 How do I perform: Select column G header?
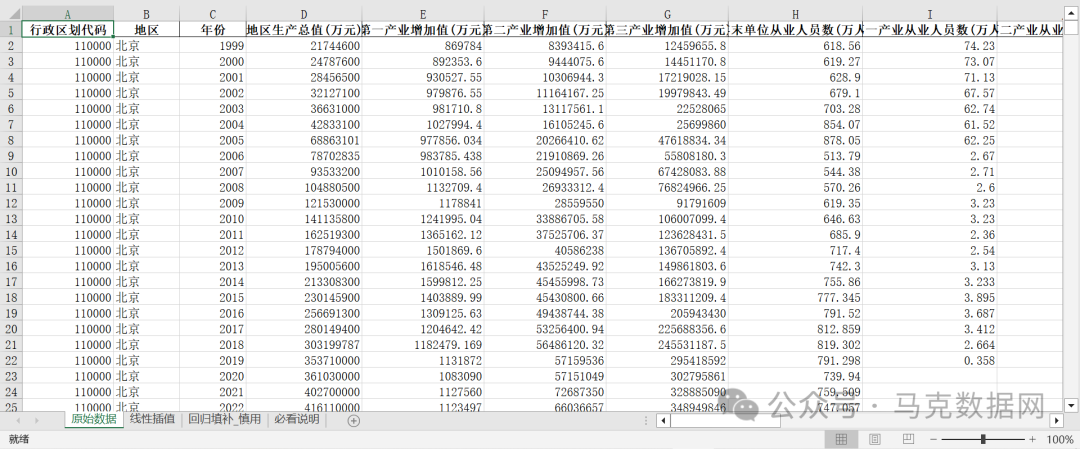coord(667,13)
